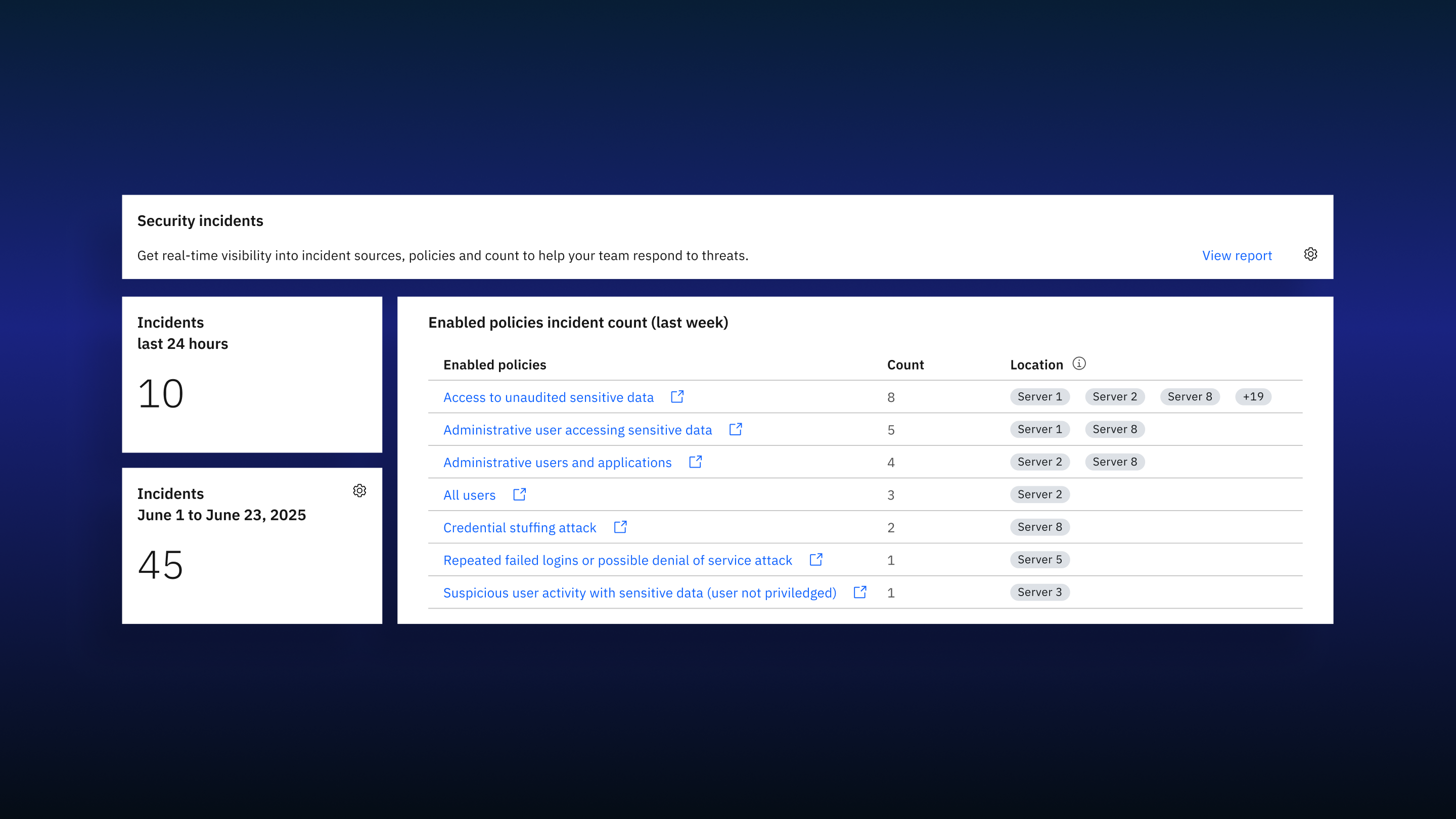Click the Location column header

(x=1036, y=365)
